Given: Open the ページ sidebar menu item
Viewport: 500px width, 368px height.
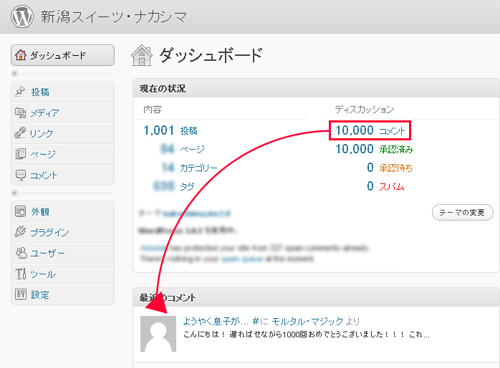Looking at the screenshot, I should click(43, 154).
